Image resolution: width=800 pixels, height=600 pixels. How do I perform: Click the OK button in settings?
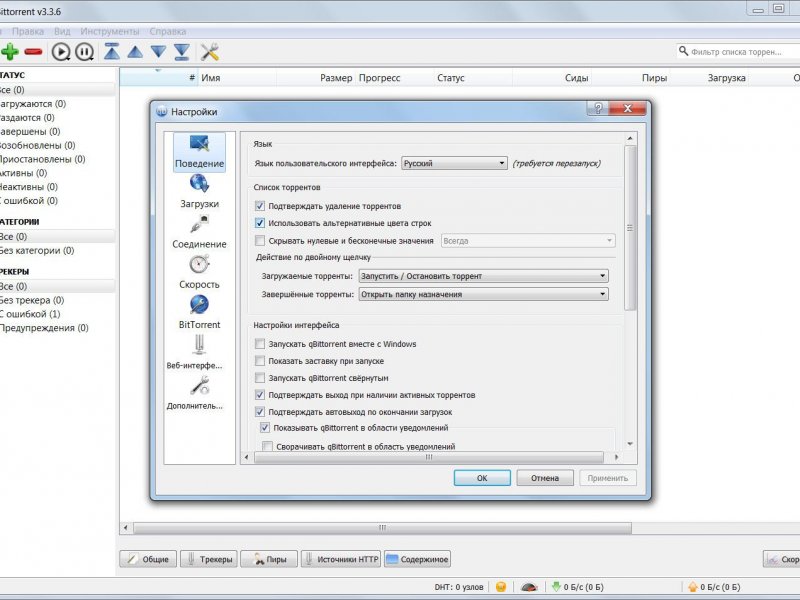pos(482,478)
